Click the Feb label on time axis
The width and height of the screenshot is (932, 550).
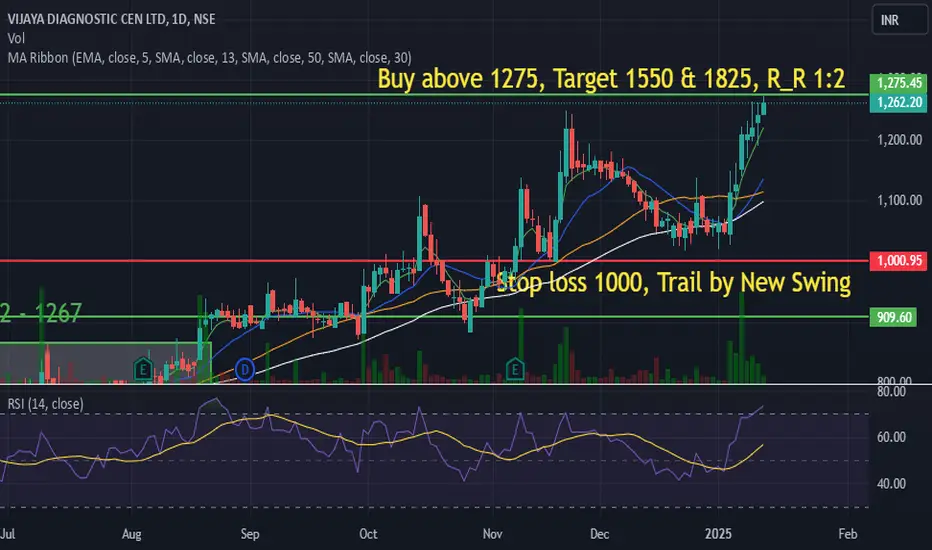click(x=848, y=534)
